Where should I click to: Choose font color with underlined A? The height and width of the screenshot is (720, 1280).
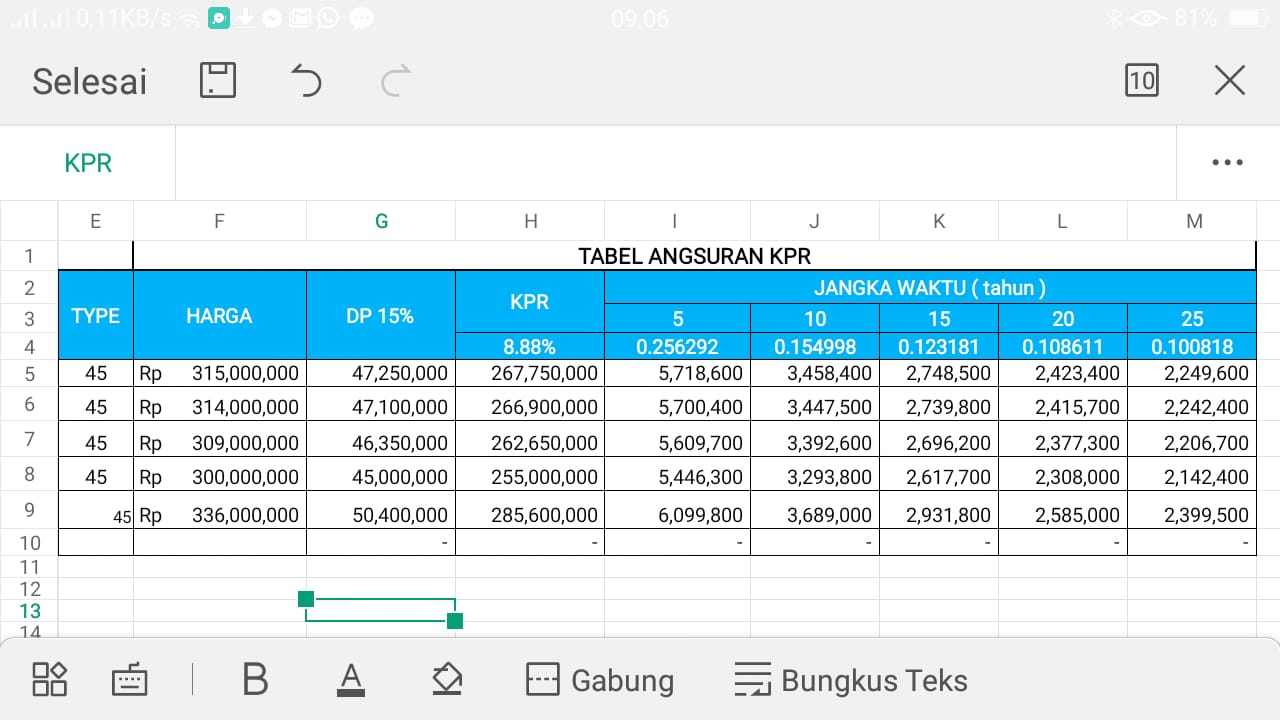pos(350,680)
